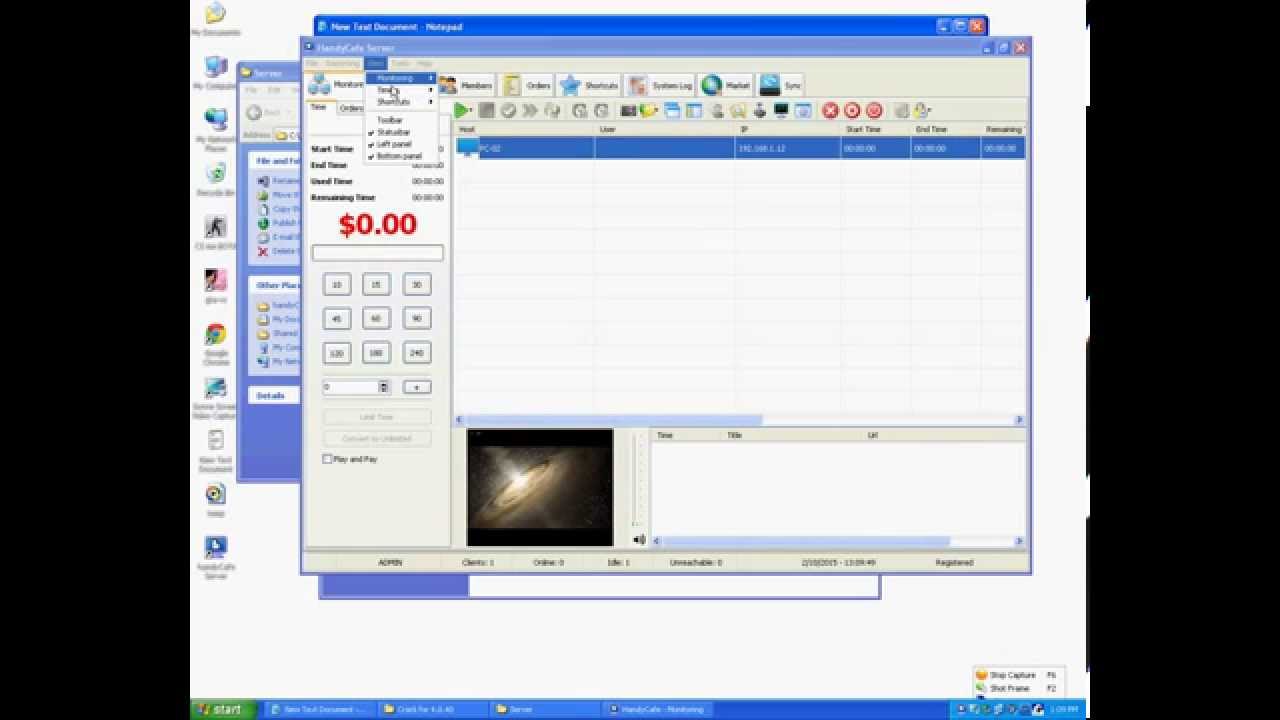Open the Members section
Screen dimensions: 1280x720
coord(466,86)
